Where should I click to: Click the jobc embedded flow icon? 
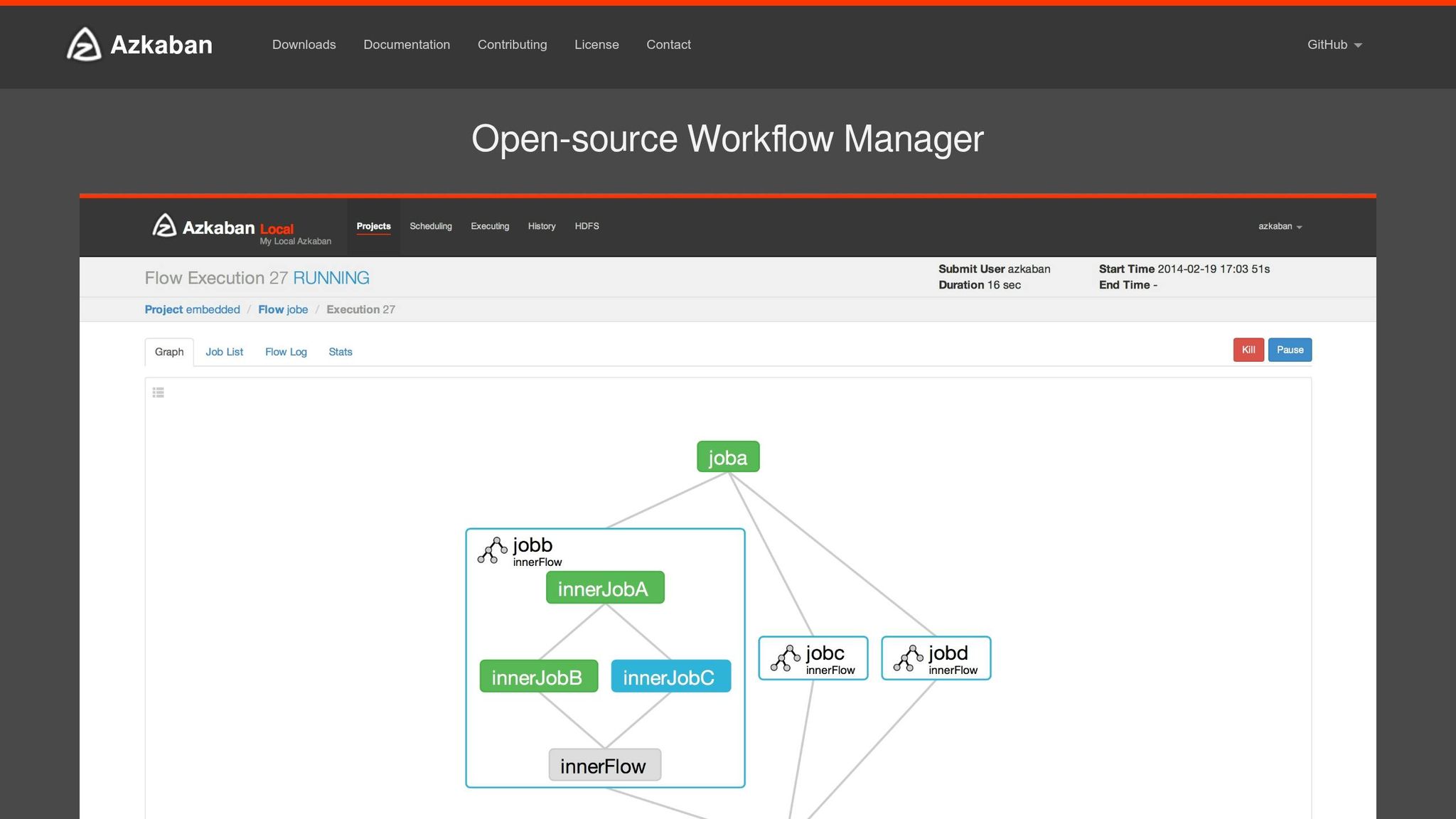785,658
